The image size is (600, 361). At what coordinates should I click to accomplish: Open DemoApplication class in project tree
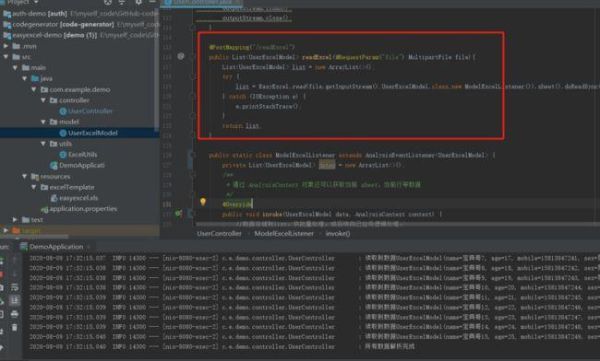[x=82, y=165]
